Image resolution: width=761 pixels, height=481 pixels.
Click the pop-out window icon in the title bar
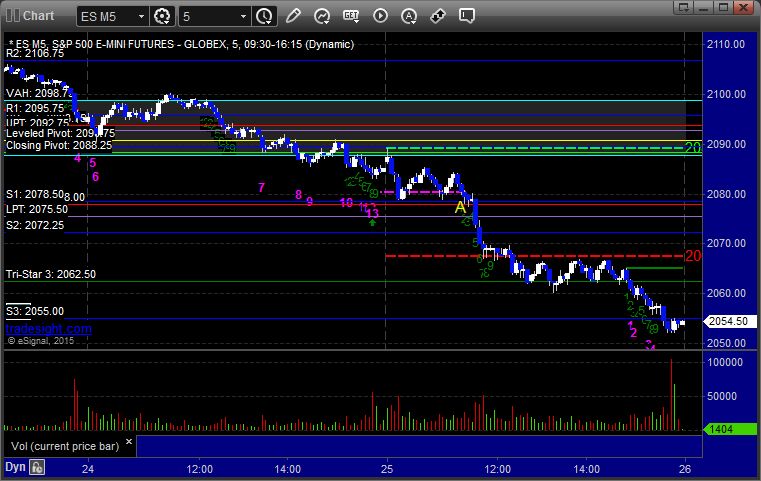point(684,7)
